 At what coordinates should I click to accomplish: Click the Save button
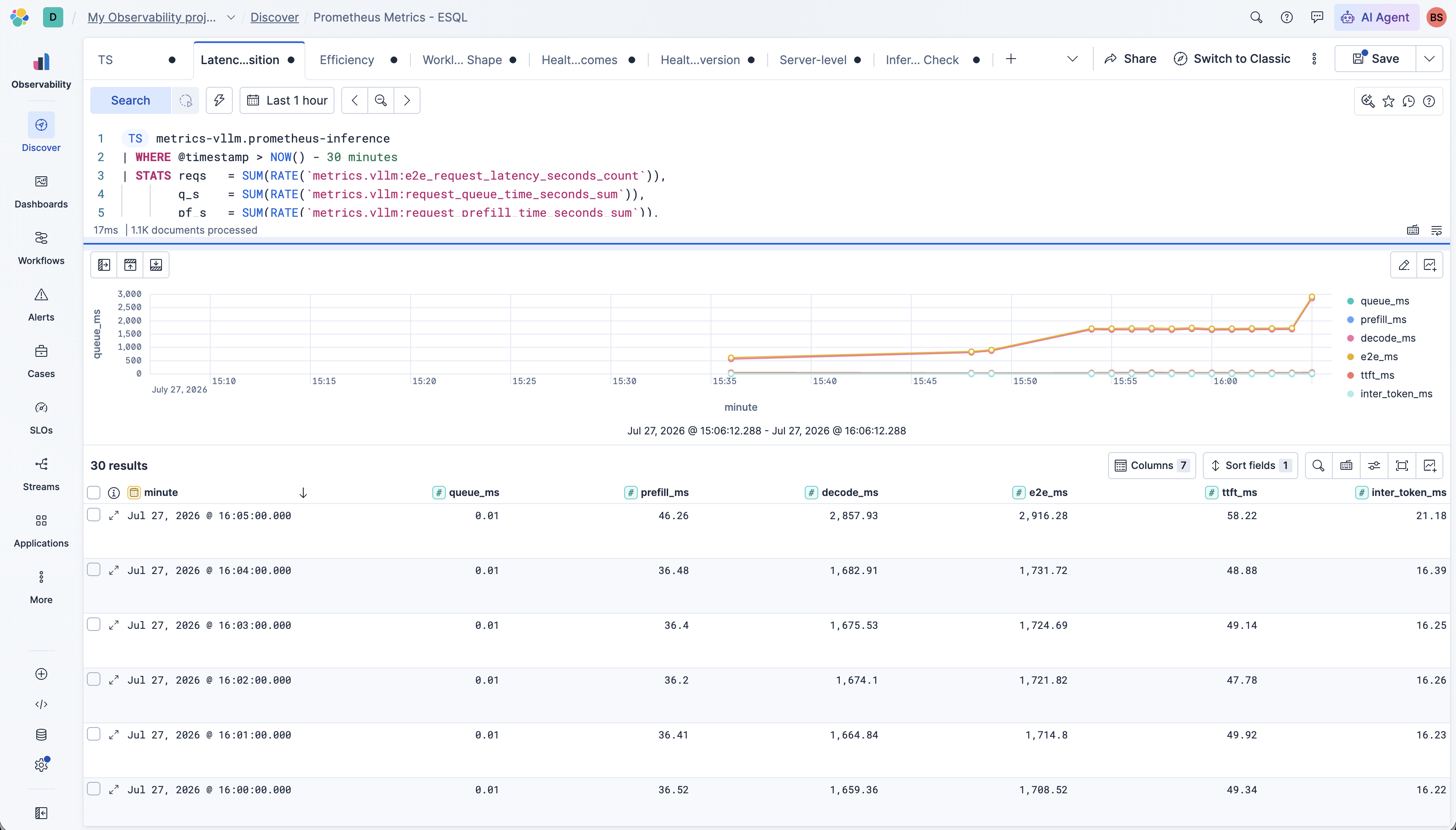[x=1375, y=59]
